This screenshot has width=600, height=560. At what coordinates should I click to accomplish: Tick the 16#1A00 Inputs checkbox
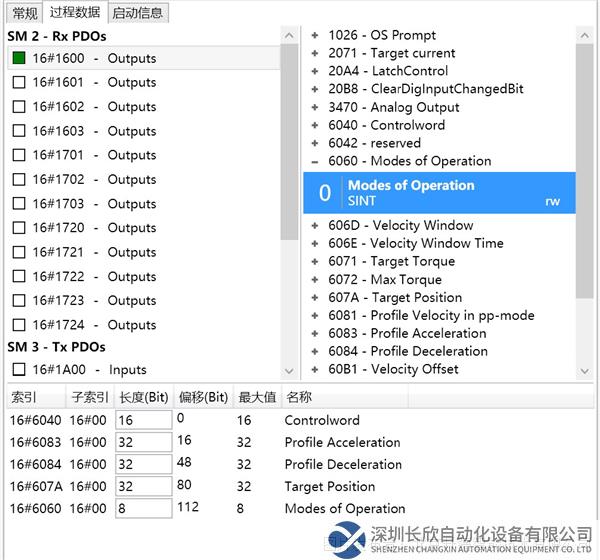pos(18,370)
